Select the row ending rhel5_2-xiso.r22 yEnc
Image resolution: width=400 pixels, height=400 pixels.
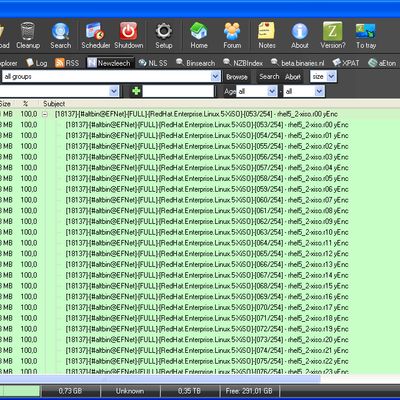(200, 361)
